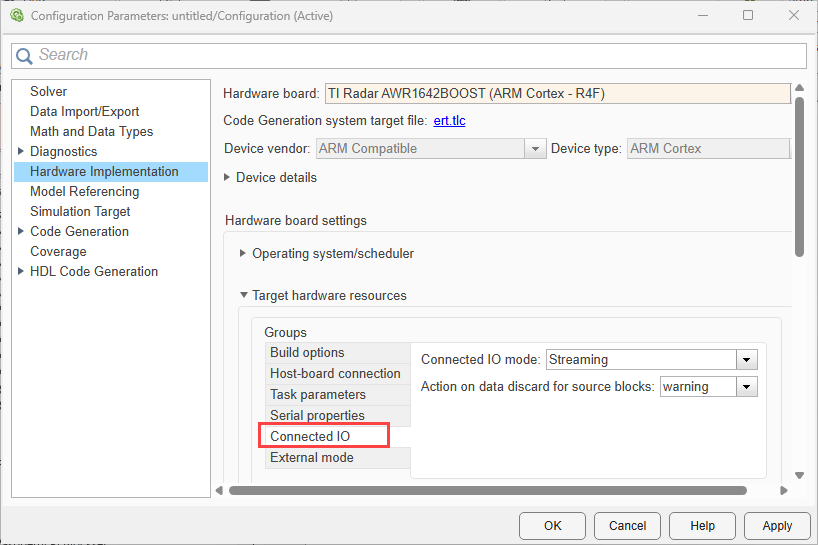Open the Data Import/Export pane
This screenshot has height=545, width=818.
[x=85, y=111]
